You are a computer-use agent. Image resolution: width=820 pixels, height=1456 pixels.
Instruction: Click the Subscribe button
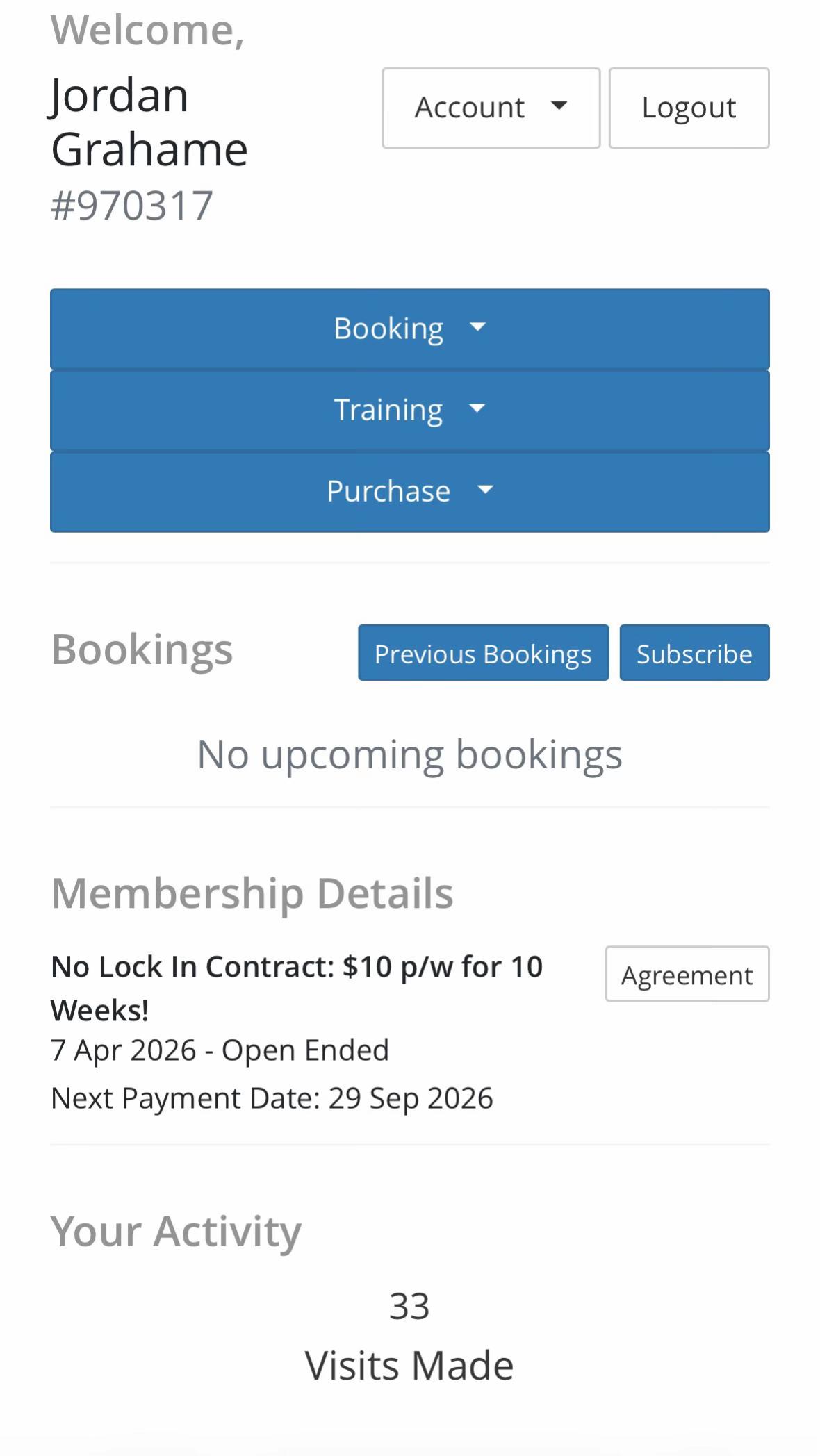694,653
